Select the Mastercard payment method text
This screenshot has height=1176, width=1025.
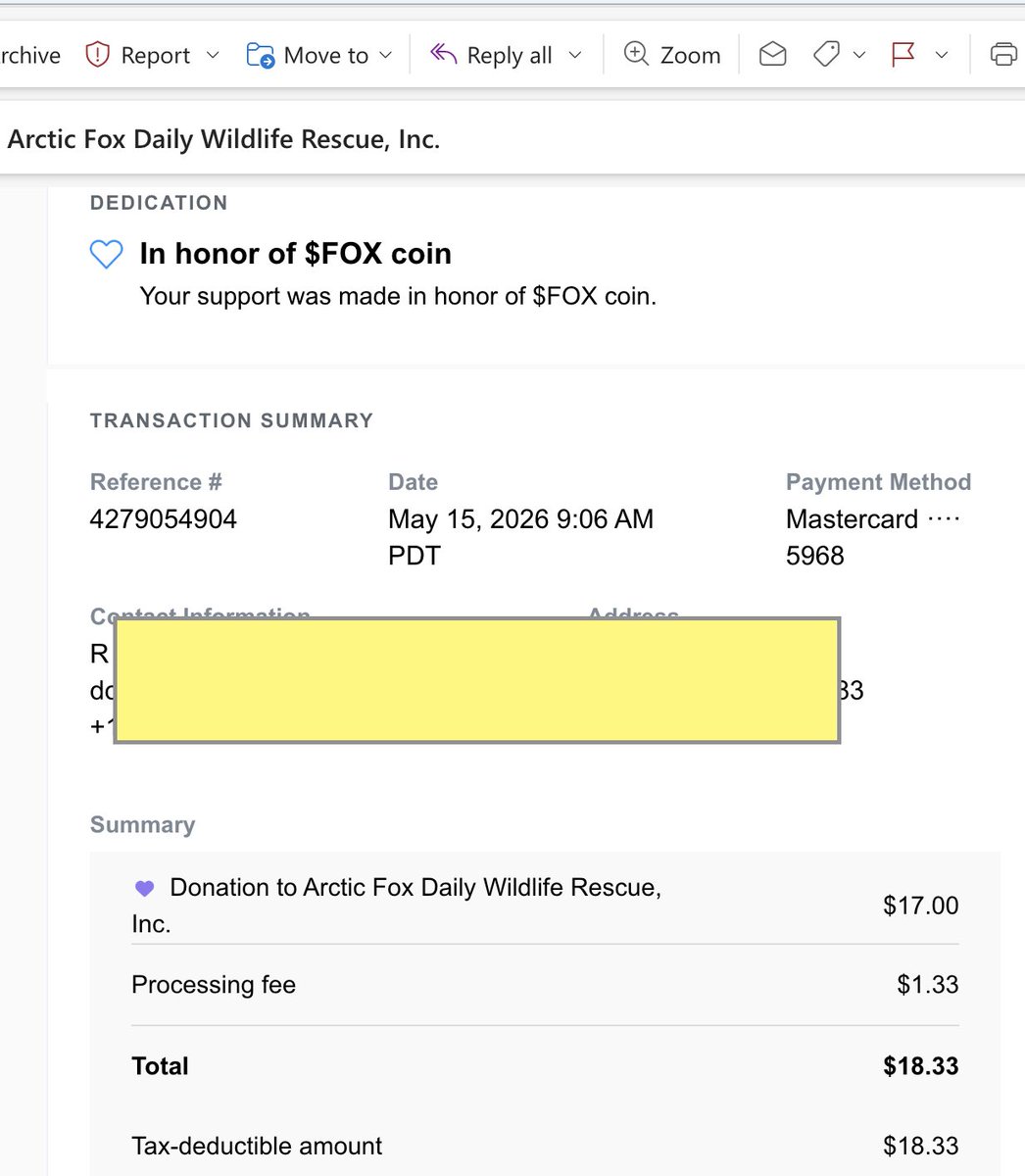852,519
